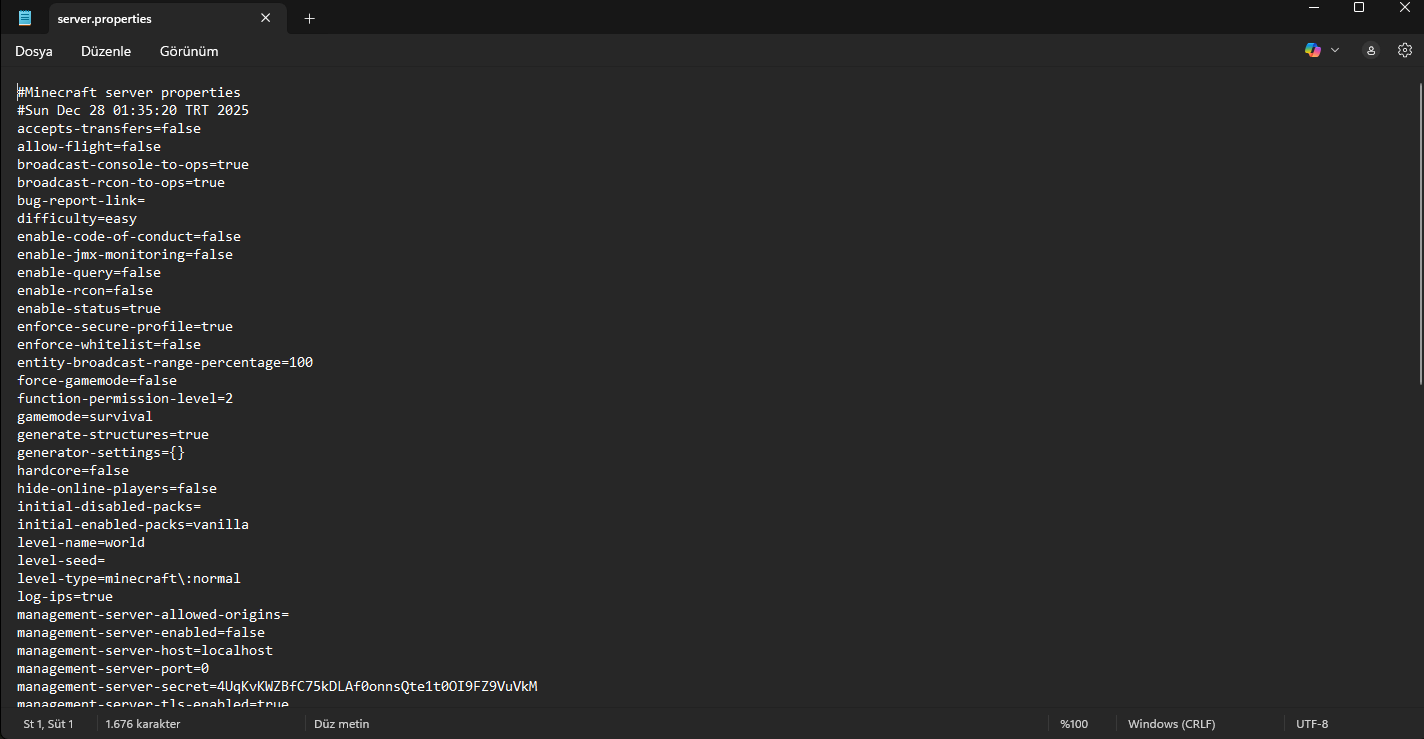Click the enable-rcon=false line

click(85, 290)
